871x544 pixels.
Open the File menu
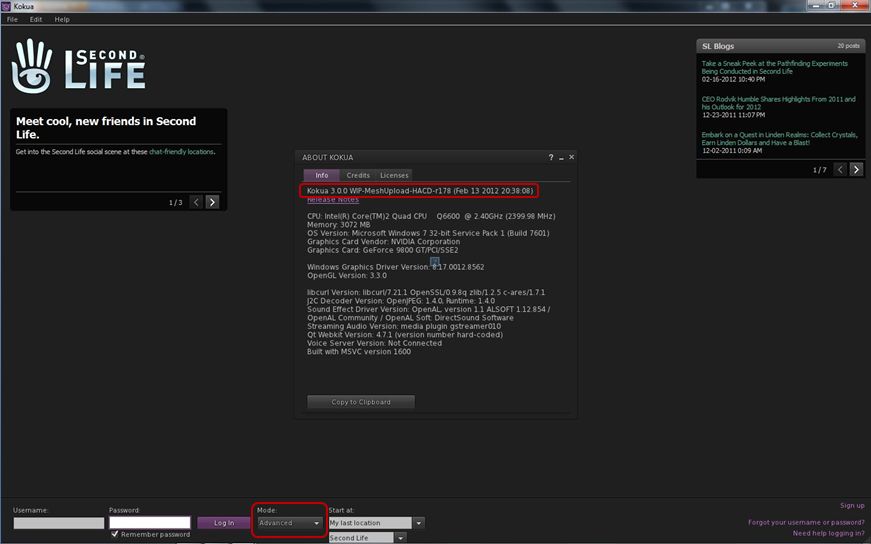12,19
